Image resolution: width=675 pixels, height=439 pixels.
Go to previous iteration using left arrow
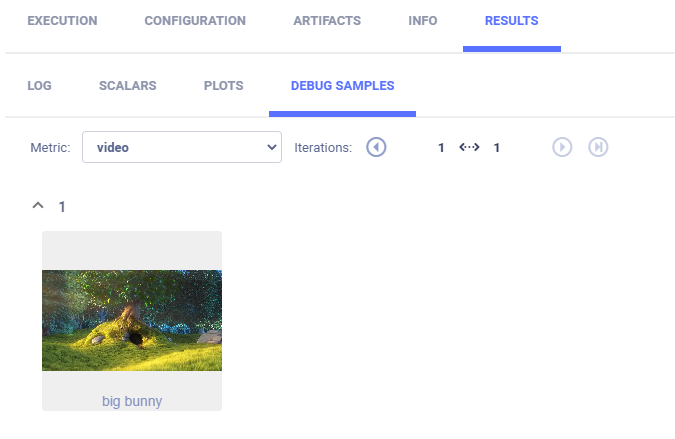376,147
